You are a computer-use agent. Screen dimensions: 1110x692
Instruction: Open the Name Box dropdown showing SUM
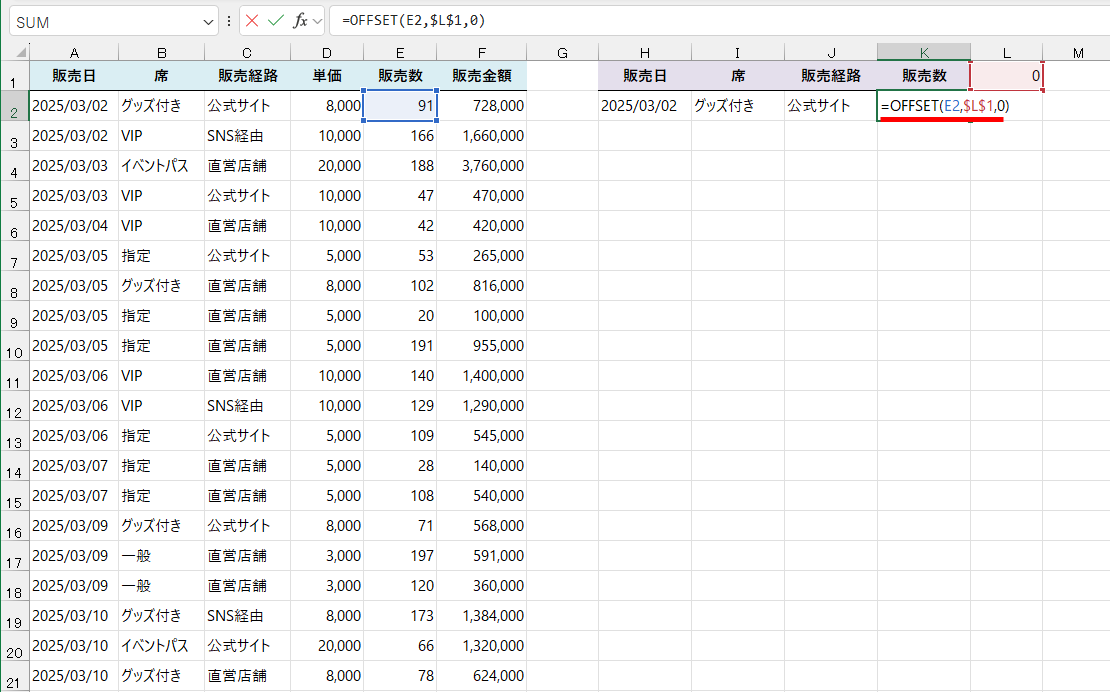pyautogui.click(x=211, y=21)
